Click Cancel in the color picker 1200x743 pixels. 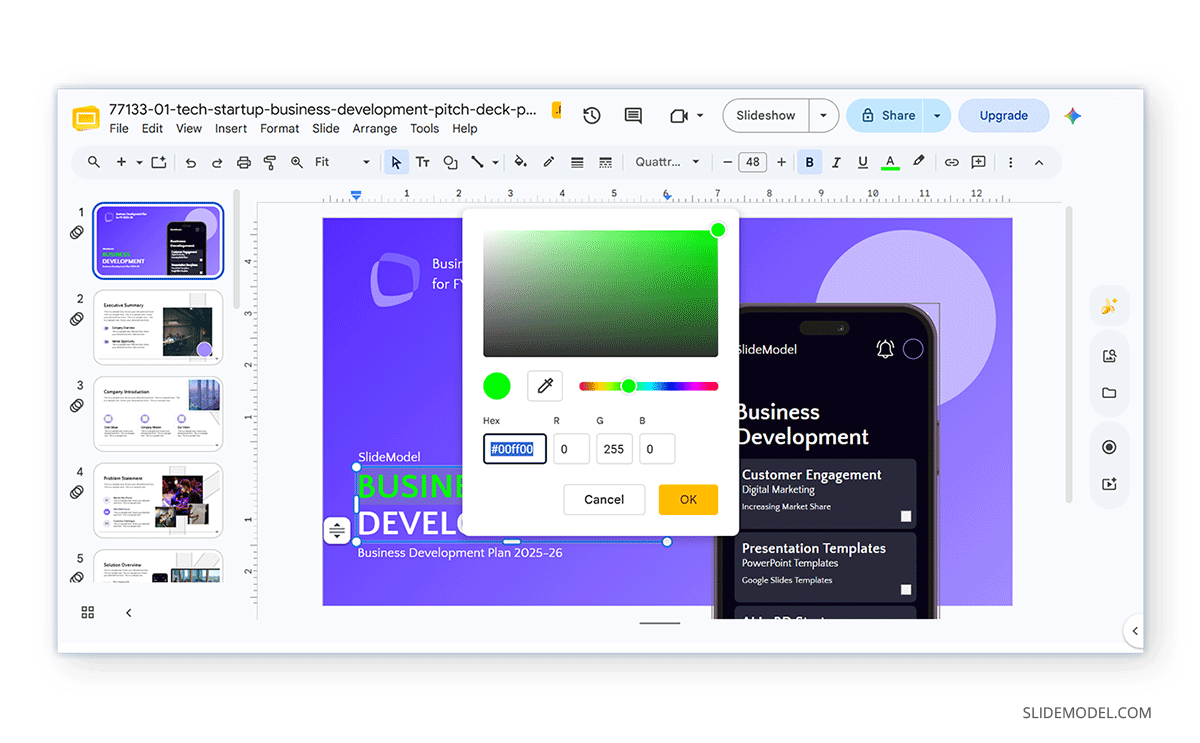pyautogui.click(x=604, y=500)
